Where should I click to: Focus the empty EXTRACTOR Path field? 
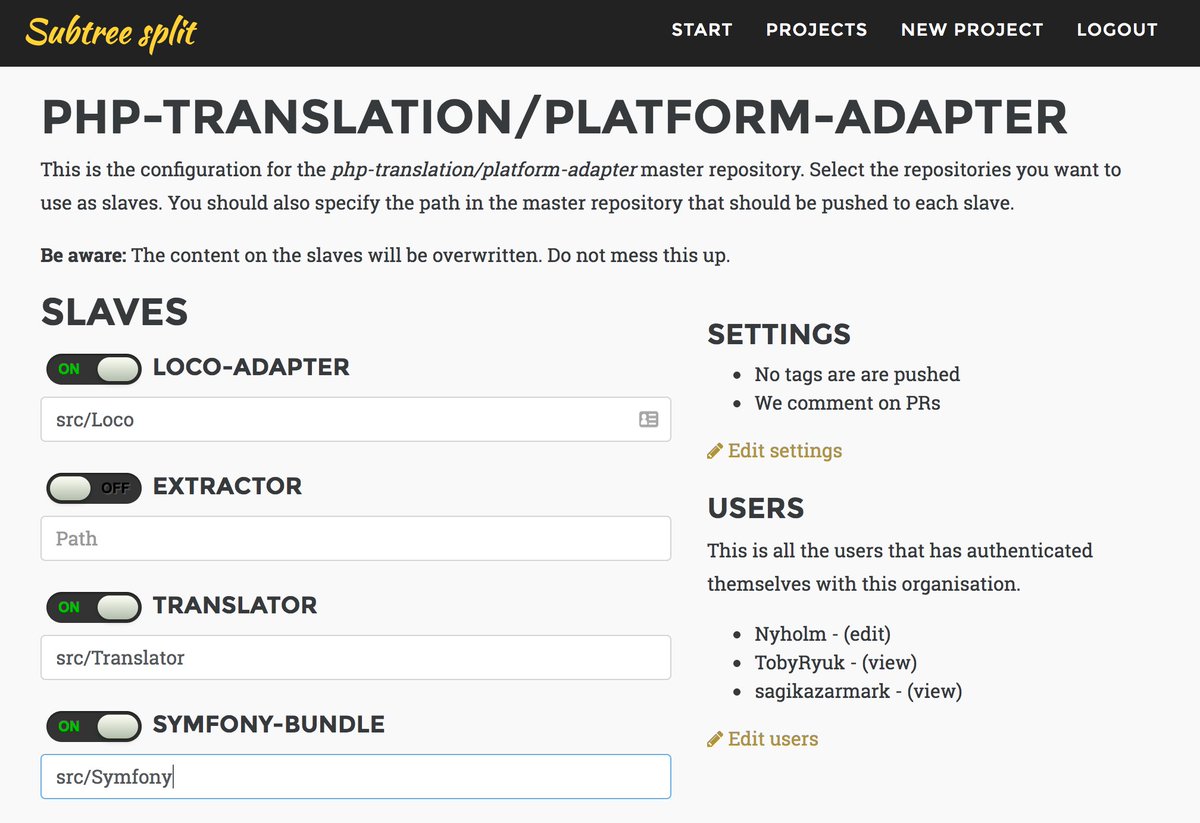(355, 538)
